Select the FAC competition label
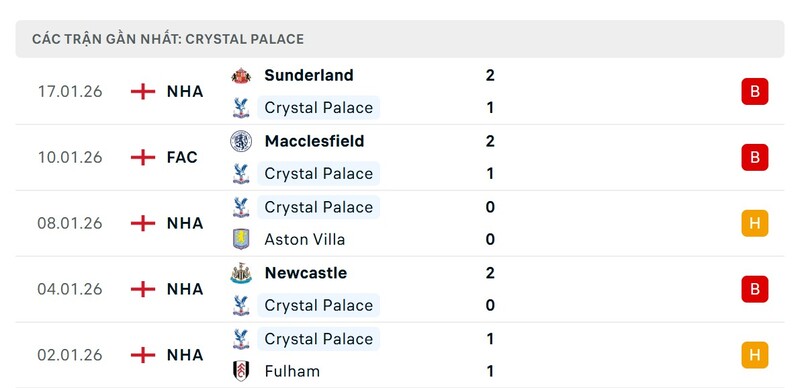 click(182, 157)
